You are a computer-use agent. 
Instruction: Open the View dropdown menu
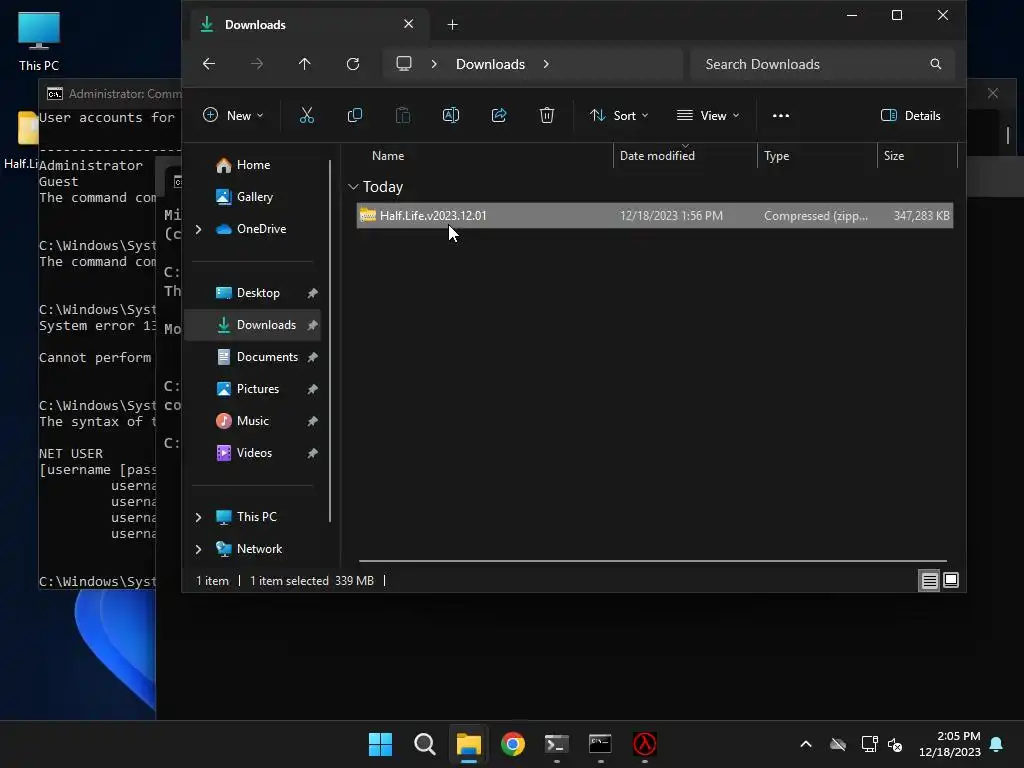click(x=708, y=116)
